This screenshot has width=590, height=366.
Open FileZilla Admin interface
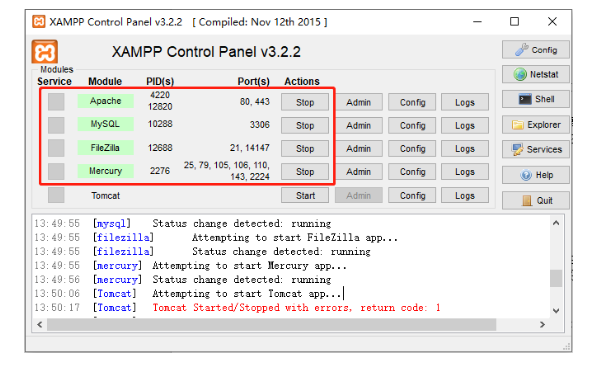point(359,149)
